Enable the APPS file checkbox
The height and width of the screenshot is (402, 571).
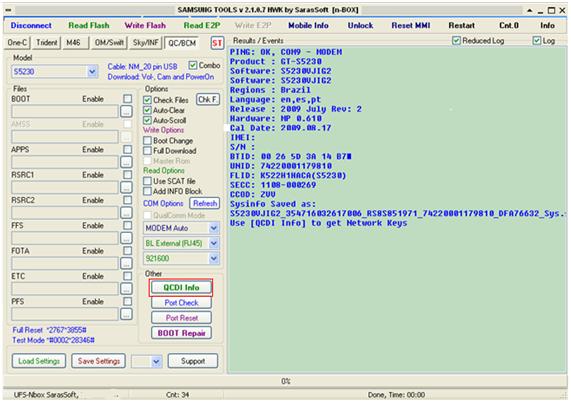pyautogui.click(x=127, y=150)
